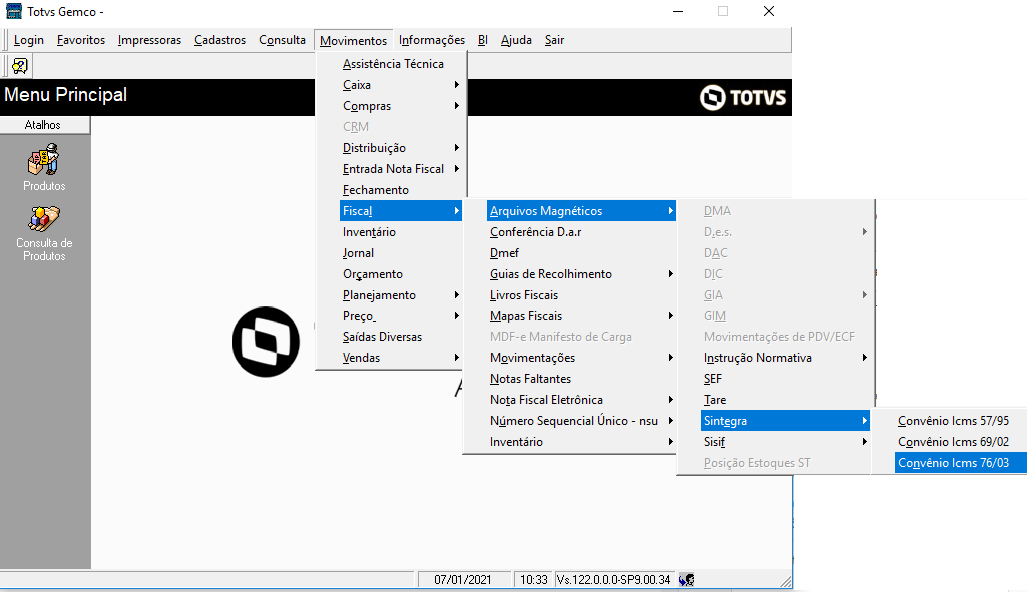Expand the Caixa submenu
This screenshot has height=592, width=1027.
pos(401,84)
